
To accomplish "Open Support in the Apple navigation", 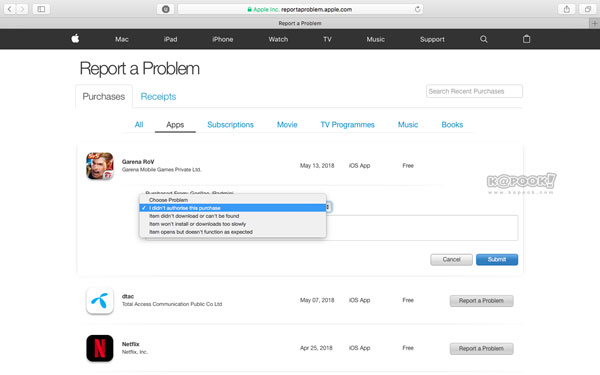I will (432, 39).
